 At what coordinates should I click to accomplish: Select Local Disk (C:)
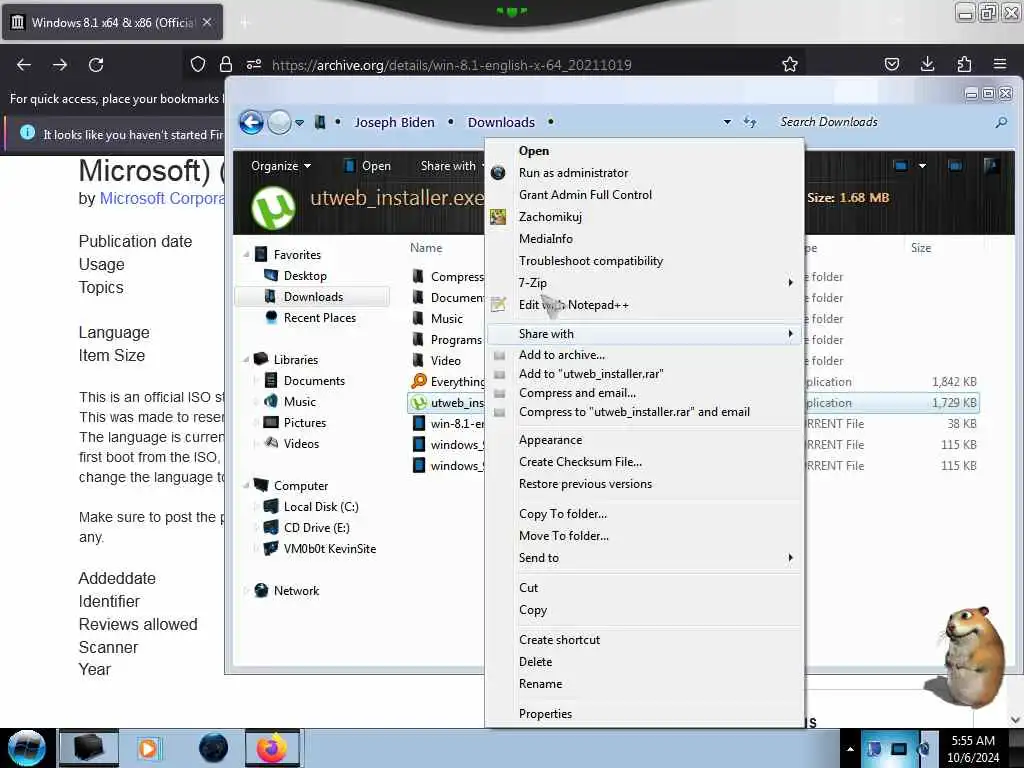pos(321,507)
